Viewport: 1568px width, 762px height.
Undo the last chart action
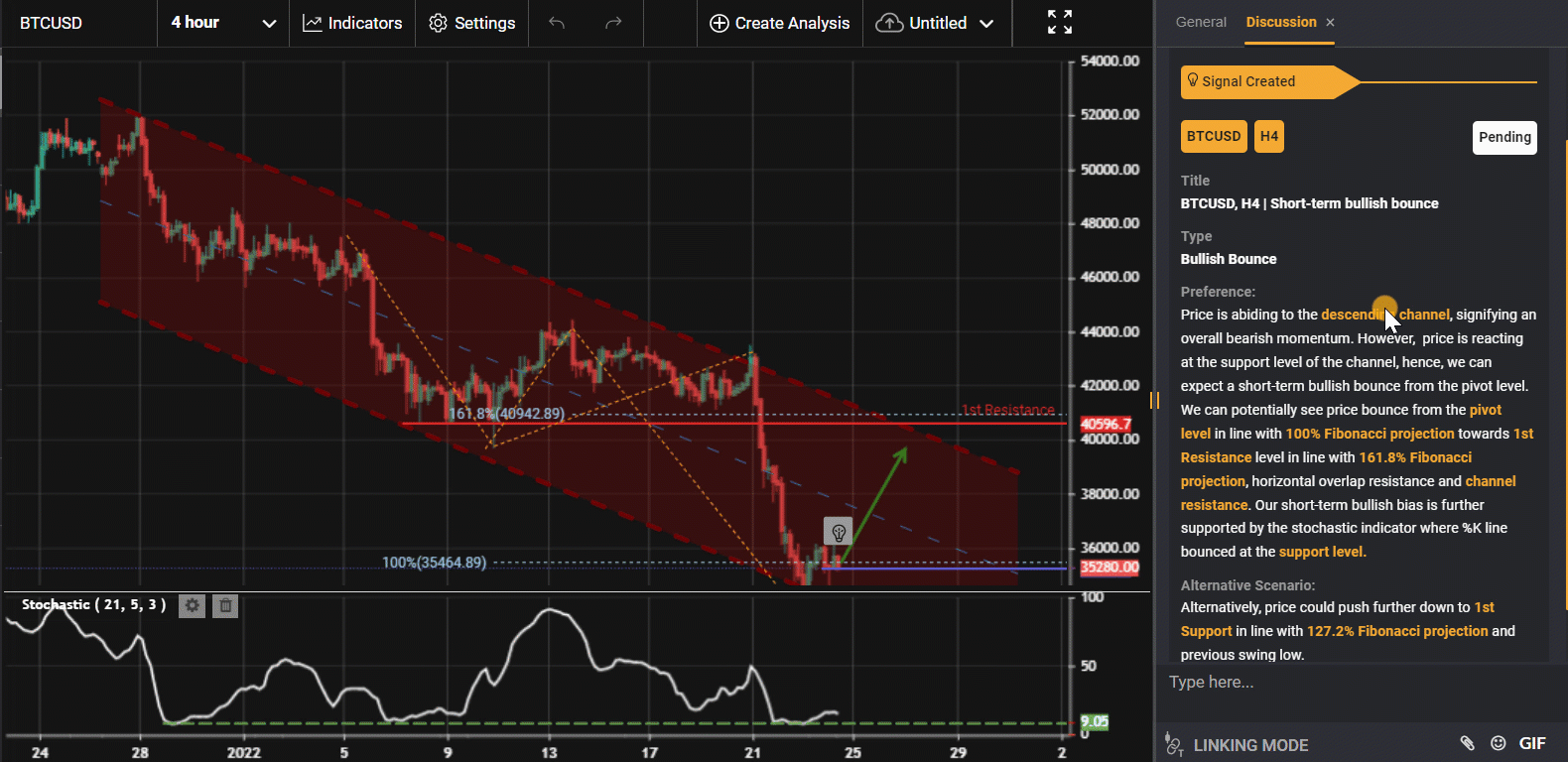557,23
